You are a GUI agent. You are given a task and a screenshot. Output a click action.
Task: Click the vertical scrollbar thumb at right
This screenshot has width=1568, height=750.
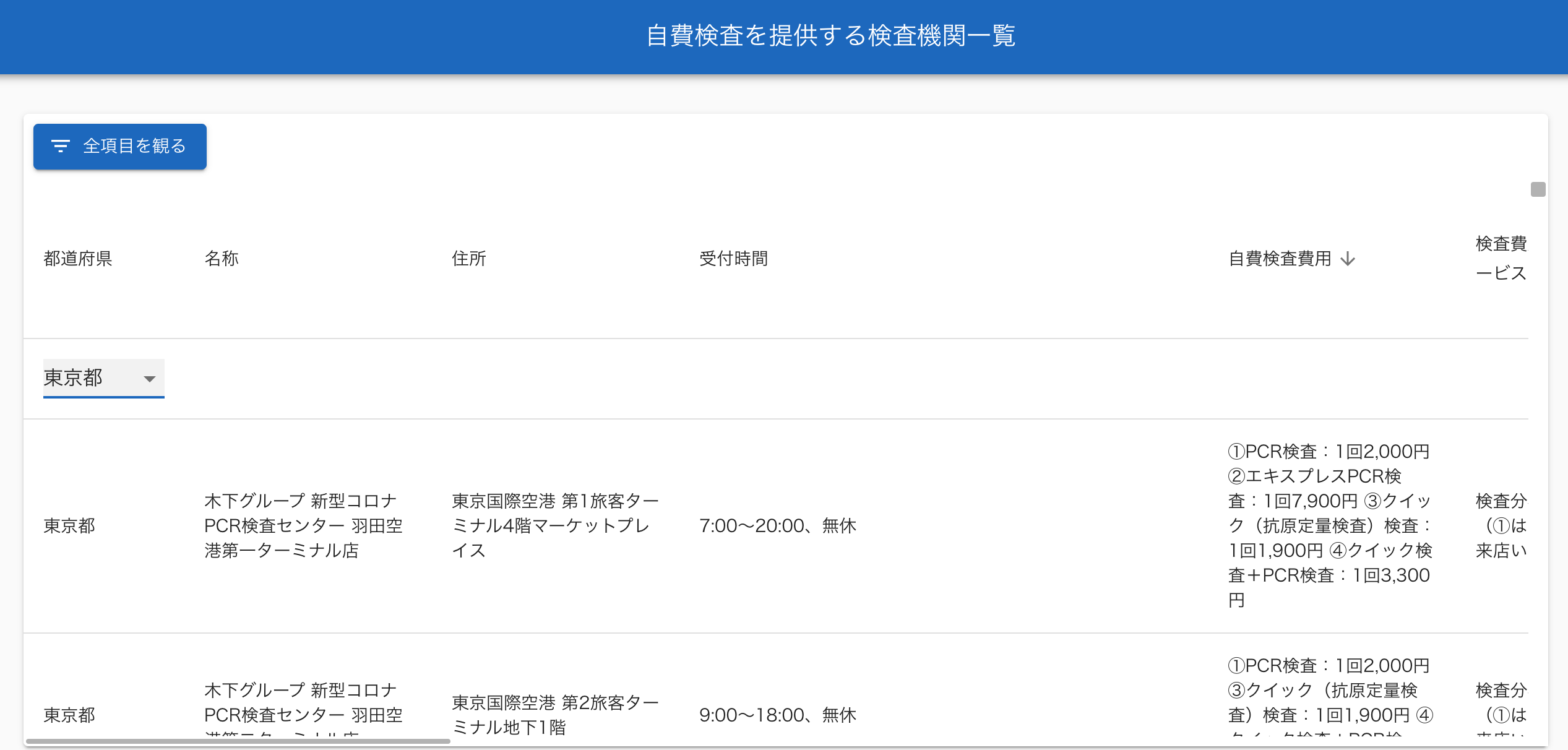click(x=1538, y=189)
